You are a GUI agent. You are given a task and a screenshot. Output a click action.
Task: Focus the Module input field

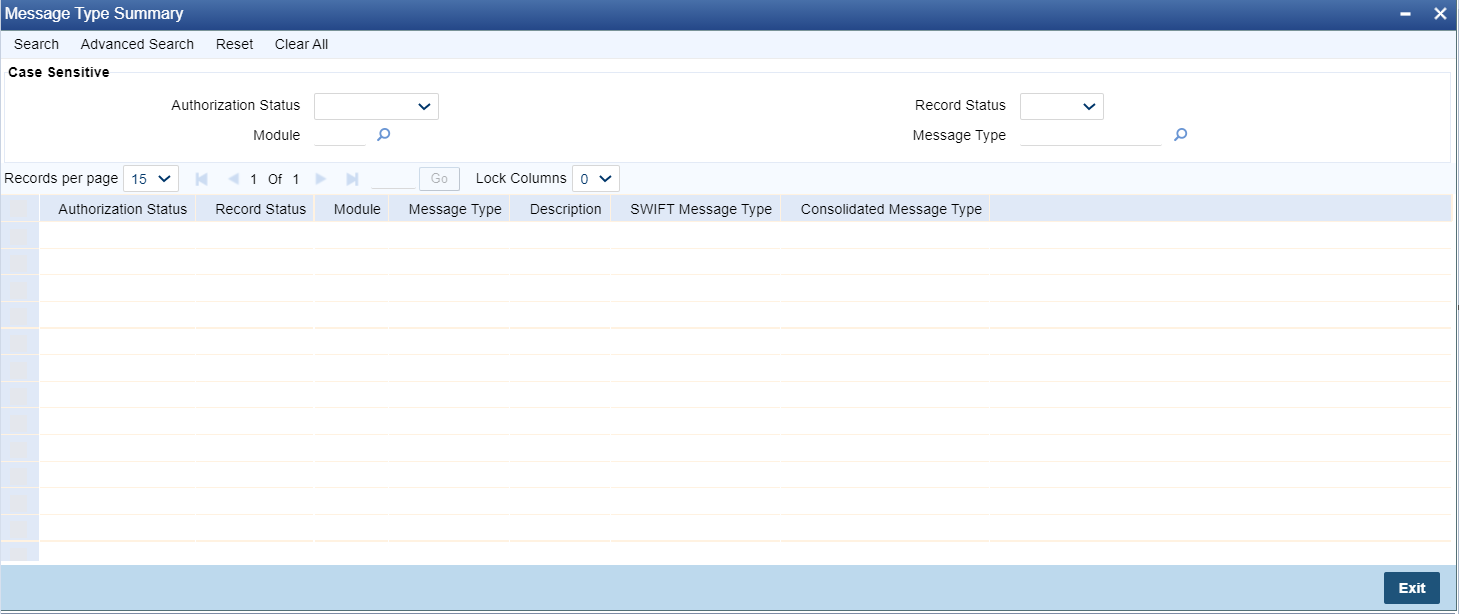340,135
